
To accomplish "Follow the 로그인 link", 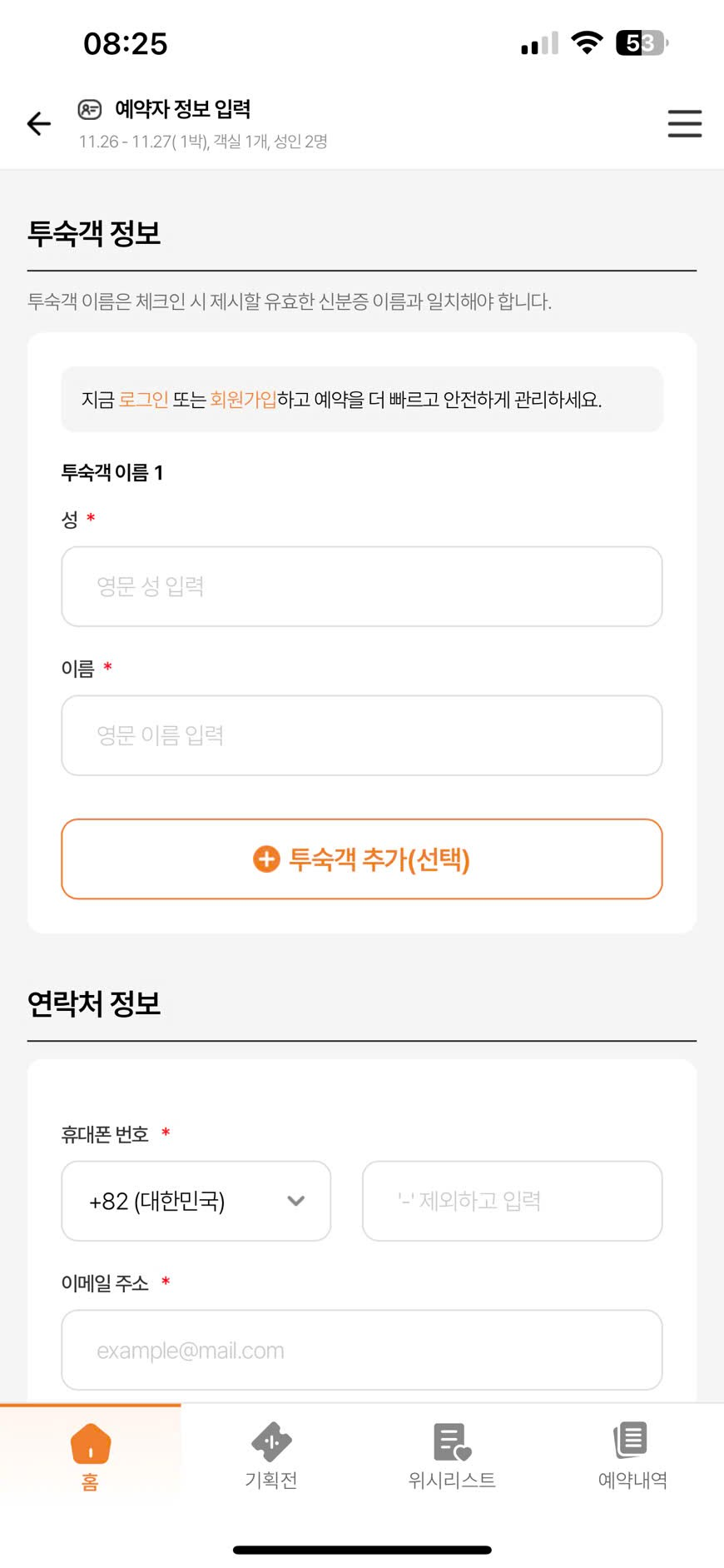I will pyautogui.click(x=143, y=400).
